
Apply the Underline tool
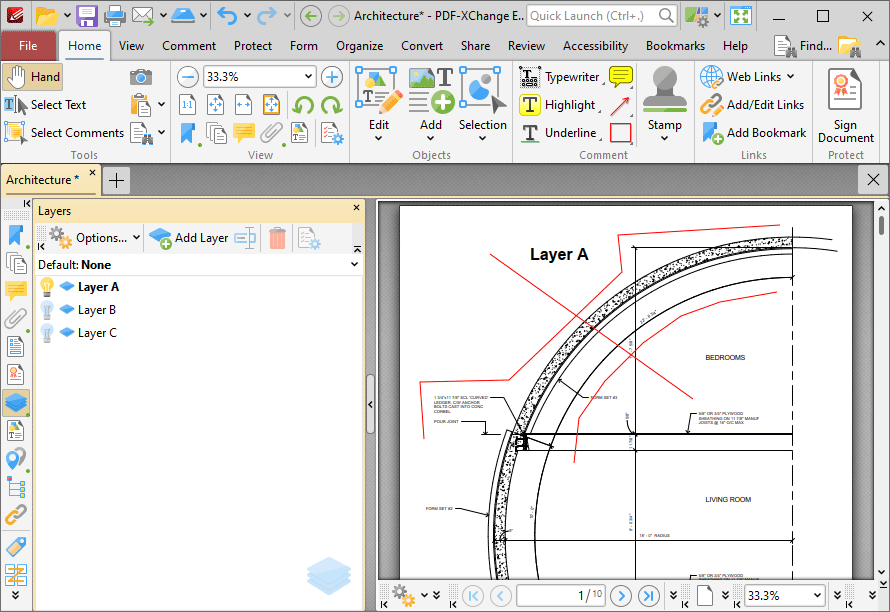(565, 132)
